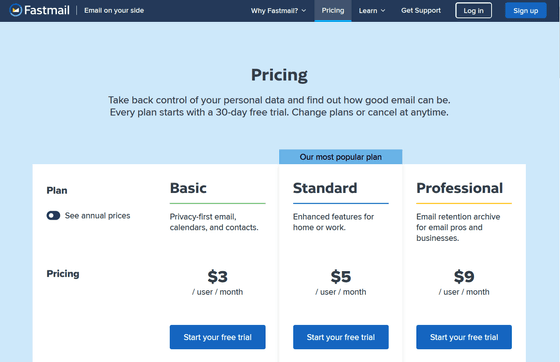Open the Pricing tab in navigation
This screenshot has height=362, width=560.
[333, 10]
